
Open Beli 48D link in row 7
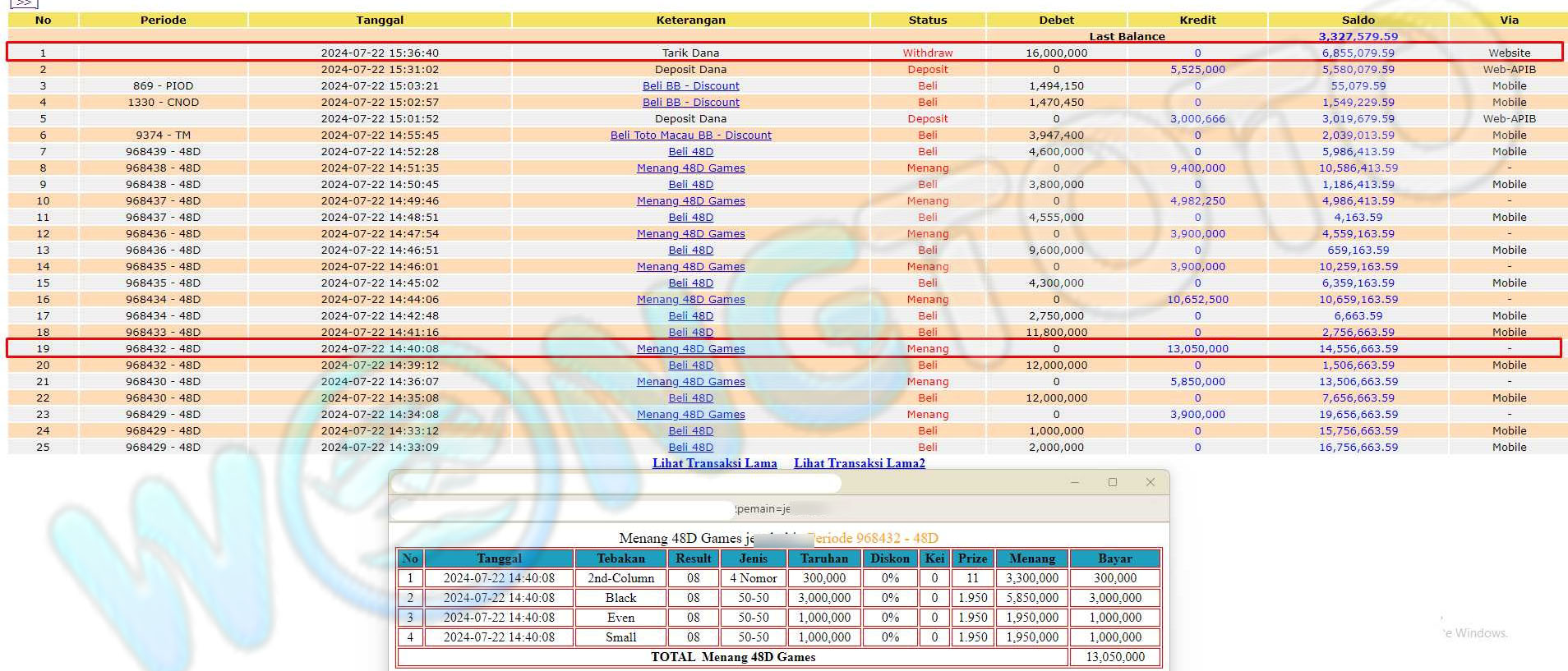pyautogui.click(x=690, y=151)
